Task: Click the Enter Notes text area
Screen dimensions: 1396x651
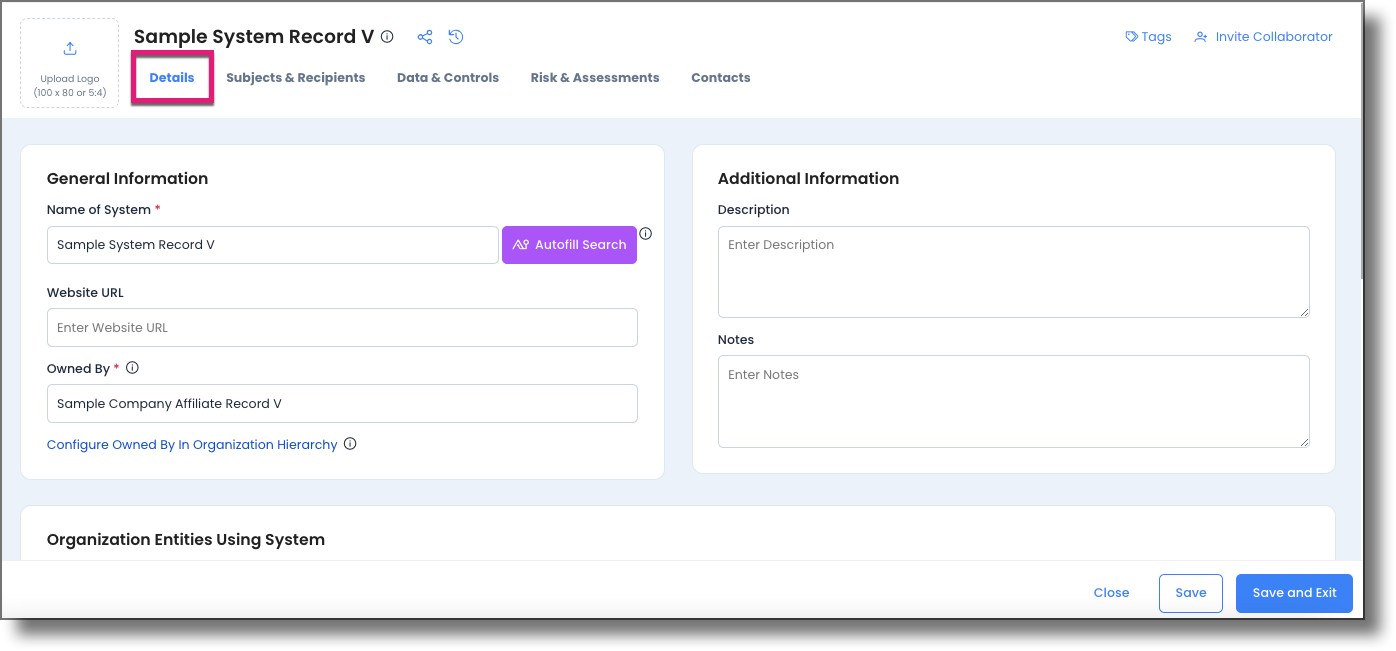Action: (1013, 400)
